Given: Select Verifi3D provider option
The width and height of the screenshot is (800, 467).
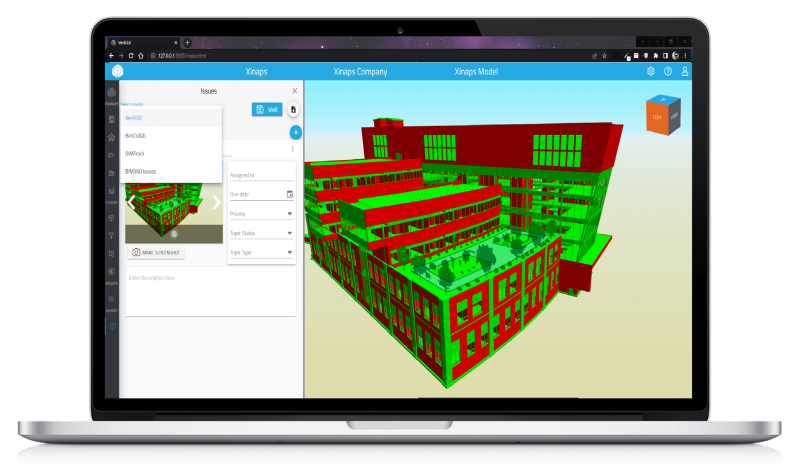Looking at the screenshot, I should coord(171,118).
